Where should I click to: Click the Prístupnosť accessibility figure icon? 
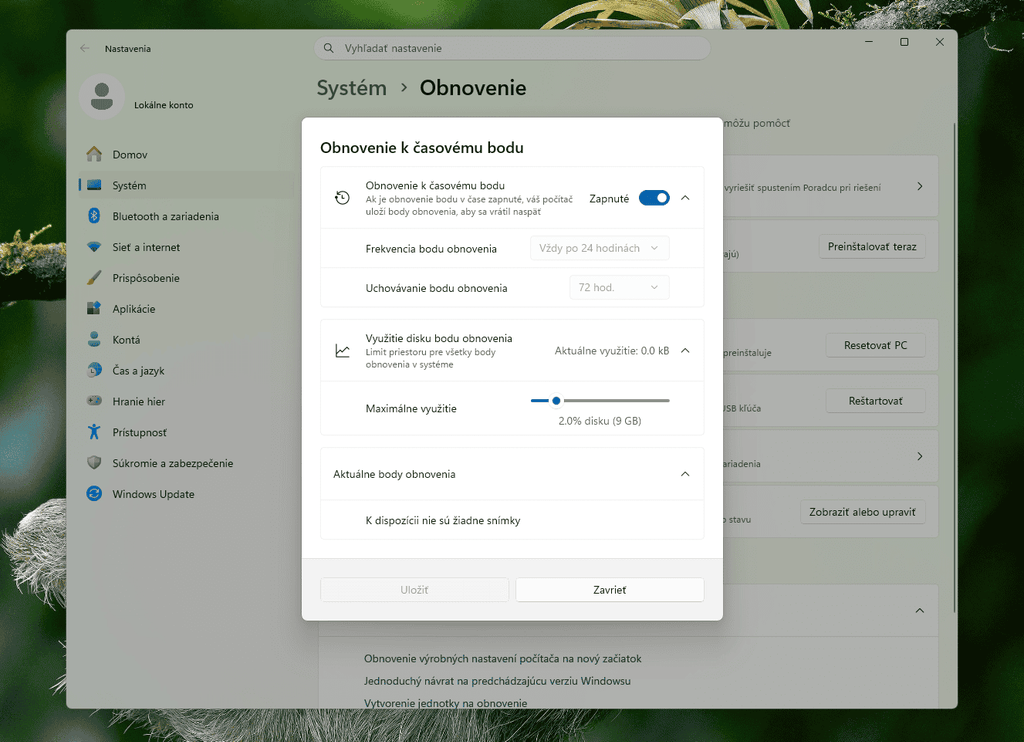tap(94, 432)
